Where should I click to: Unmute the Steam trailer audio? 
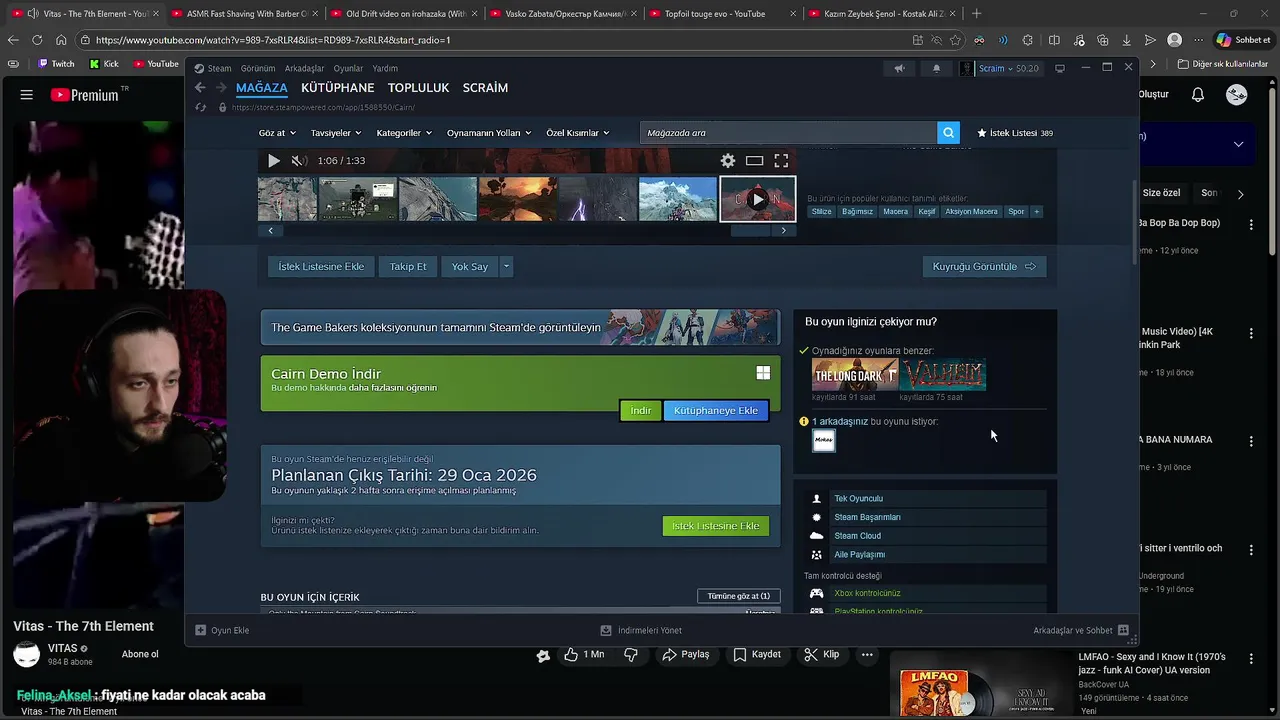click(x=297, y=161)
